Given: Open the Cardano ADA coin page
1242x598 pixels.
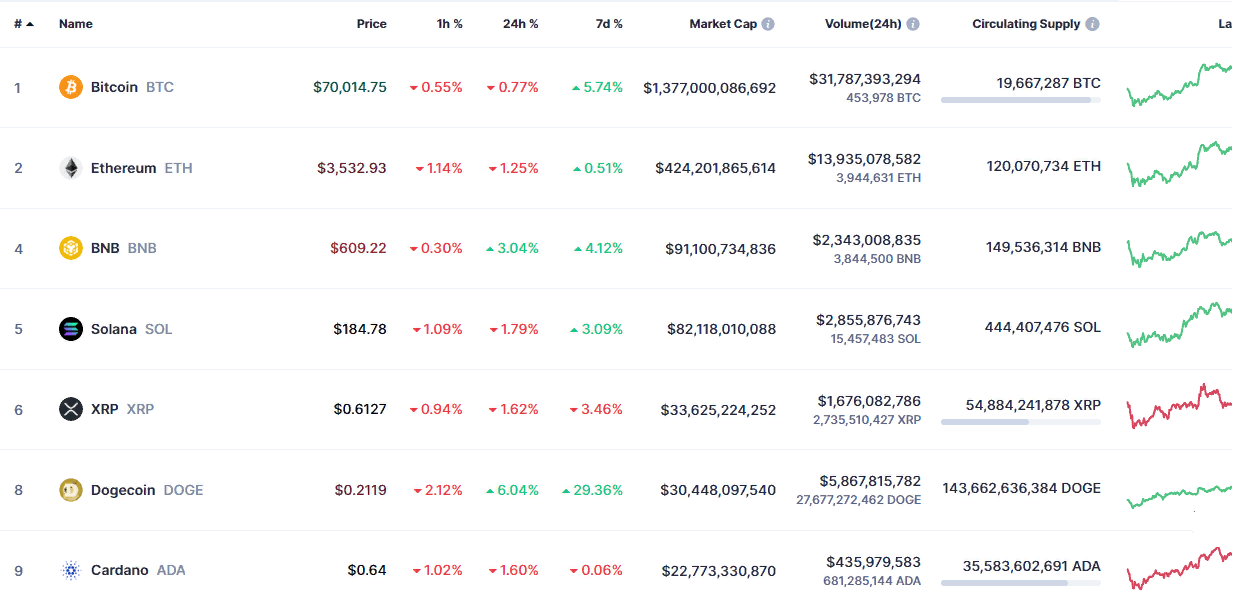Looking at the screenshot, I should (x=138, y=570).
